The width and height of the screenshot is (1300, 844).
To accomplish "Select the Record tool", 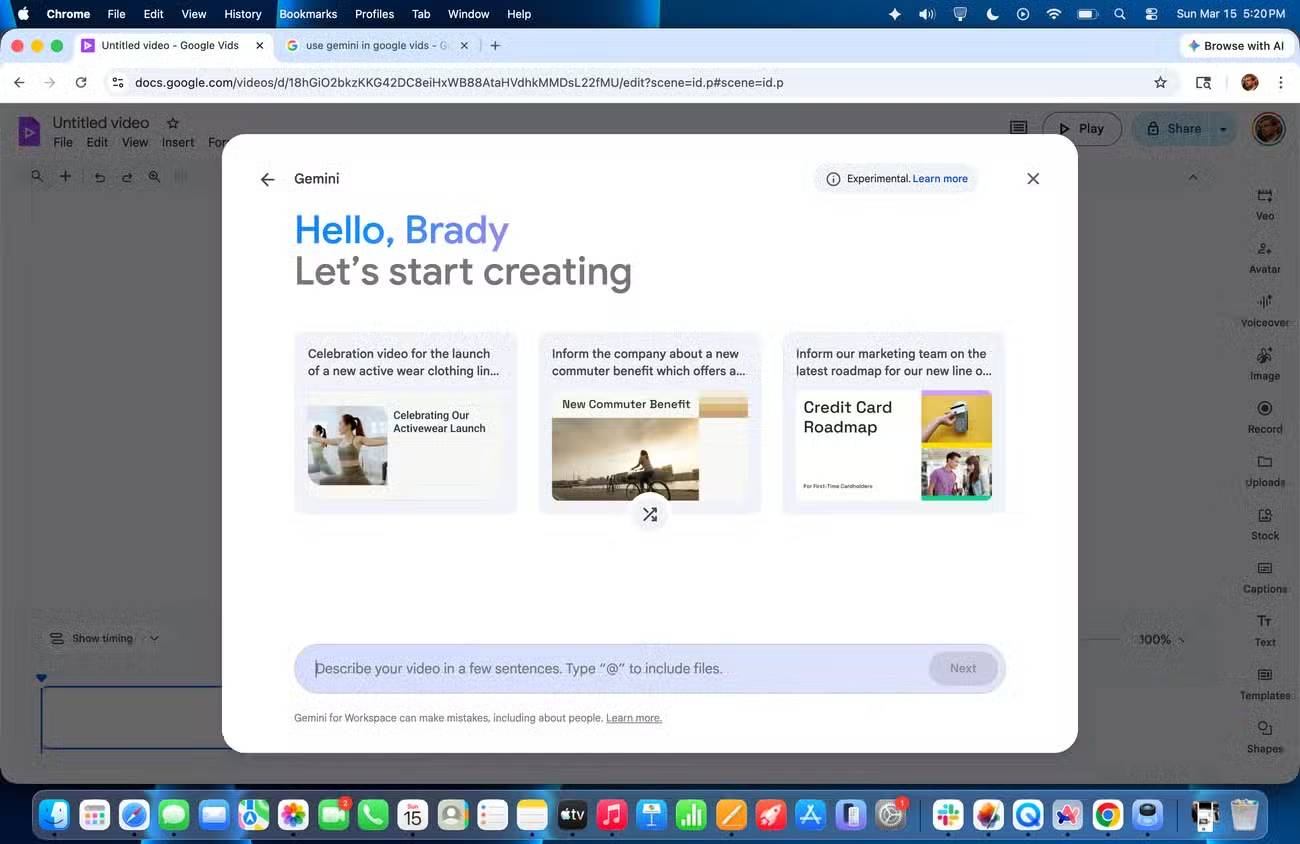I will 1265,417.
